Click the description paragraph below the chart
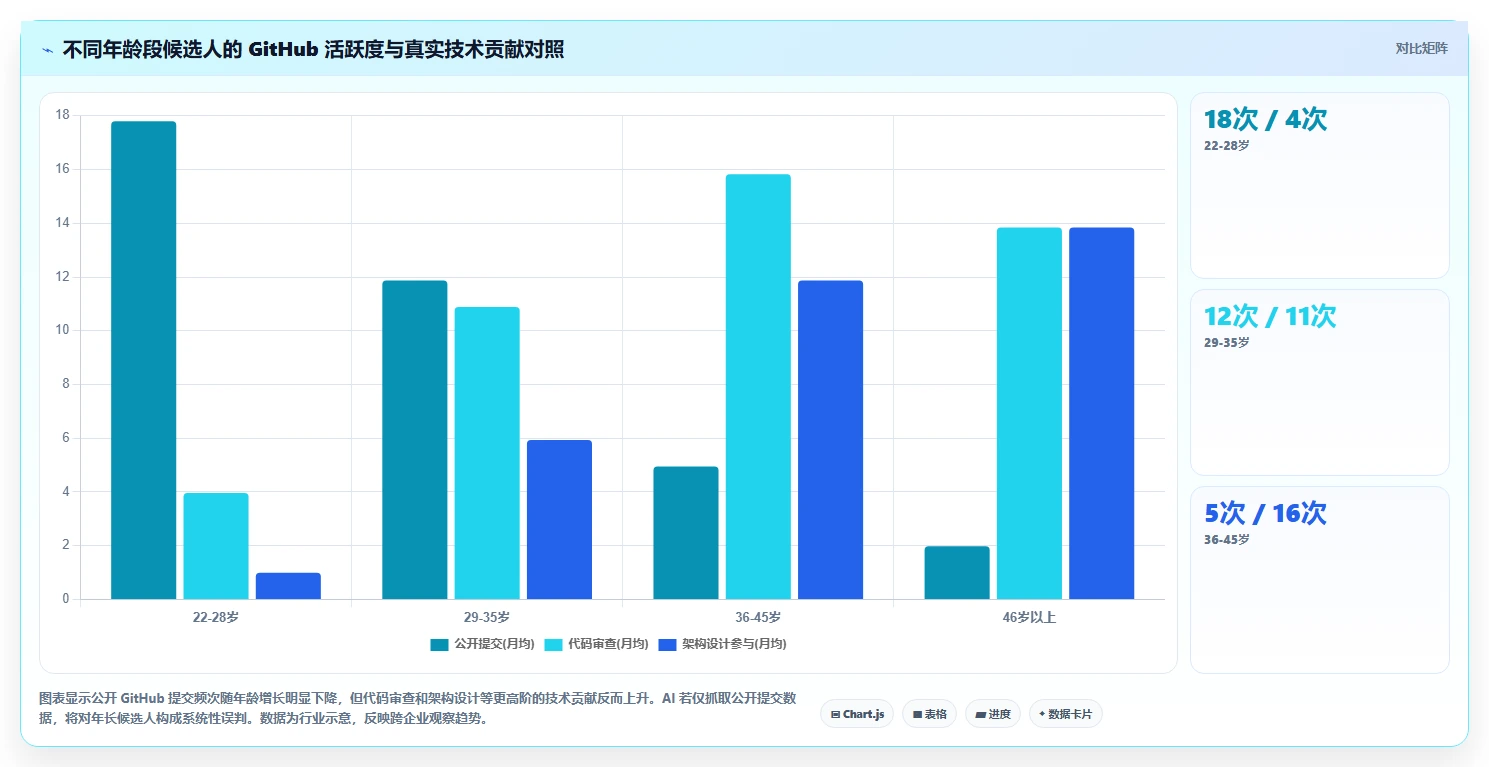Image resolution: width=1489 pixels, height=767 pixels. click(417, 709)
